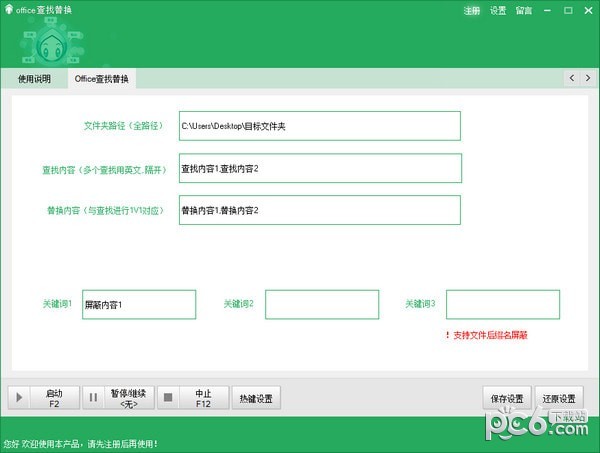Click the pause icon beside 暂停/继续
The height and width of the screenshot is (453, 600).
(93, 398)
